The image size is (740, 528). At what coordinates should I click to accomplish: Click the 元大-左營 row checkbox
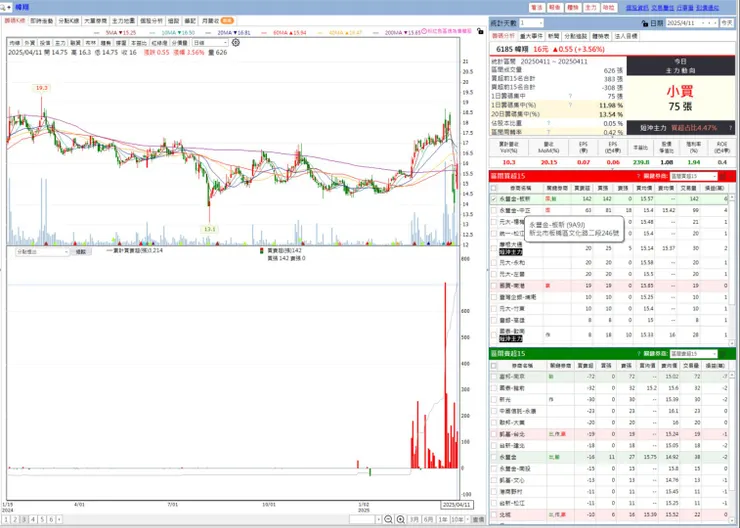pos(494,274)
